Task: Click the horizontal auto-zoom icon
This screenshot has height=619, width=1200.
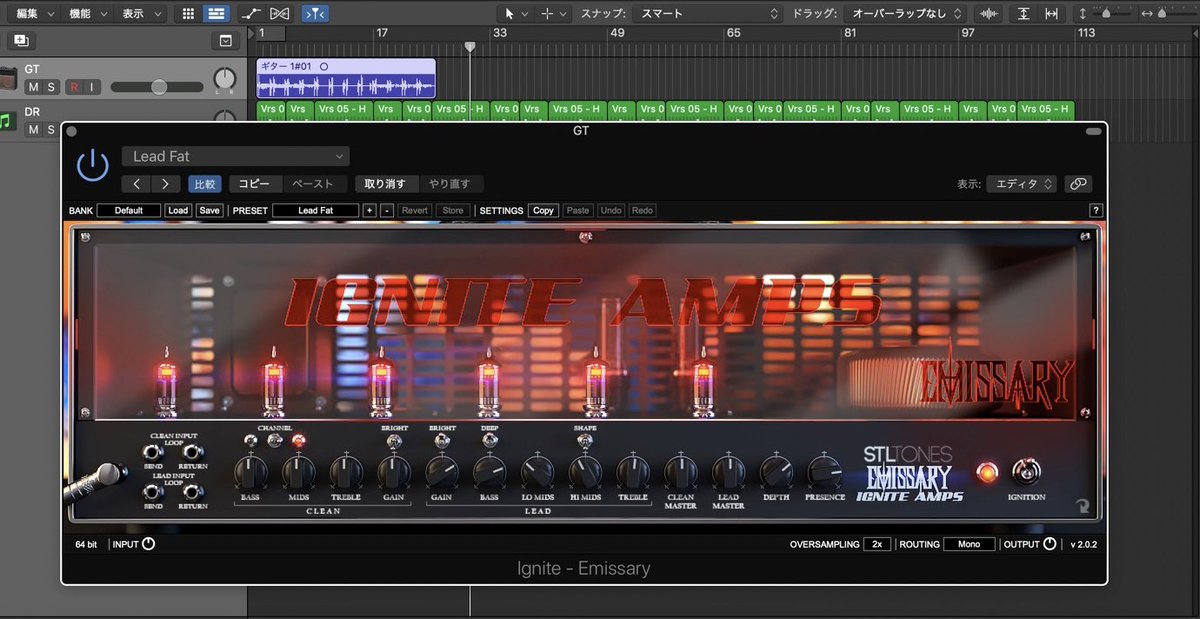Action: pyautogui.click(x=1051, y=14)
